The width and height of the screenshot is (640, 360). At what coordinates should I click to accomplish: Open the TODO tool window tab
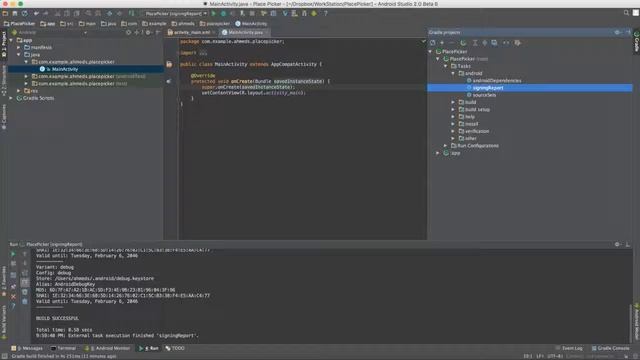coord(175,348)
